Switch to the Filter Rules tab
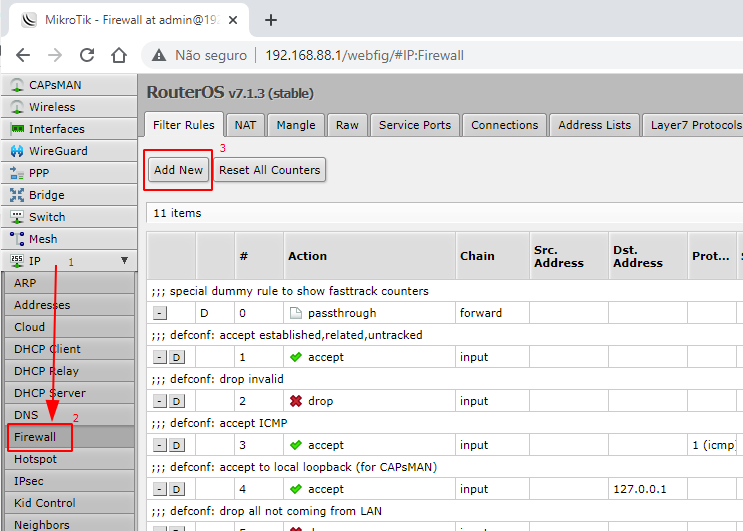Image resolution: width=743 pixels, height=531 pixels. coord(183,125)
